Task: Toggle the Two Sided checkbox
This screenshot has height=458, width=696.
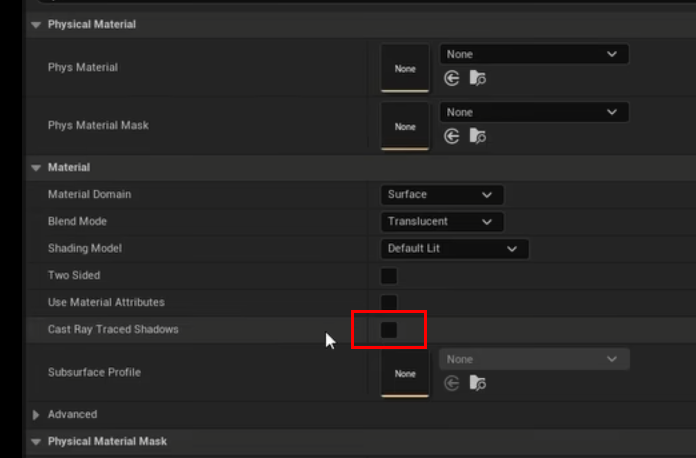Action: 389,276
